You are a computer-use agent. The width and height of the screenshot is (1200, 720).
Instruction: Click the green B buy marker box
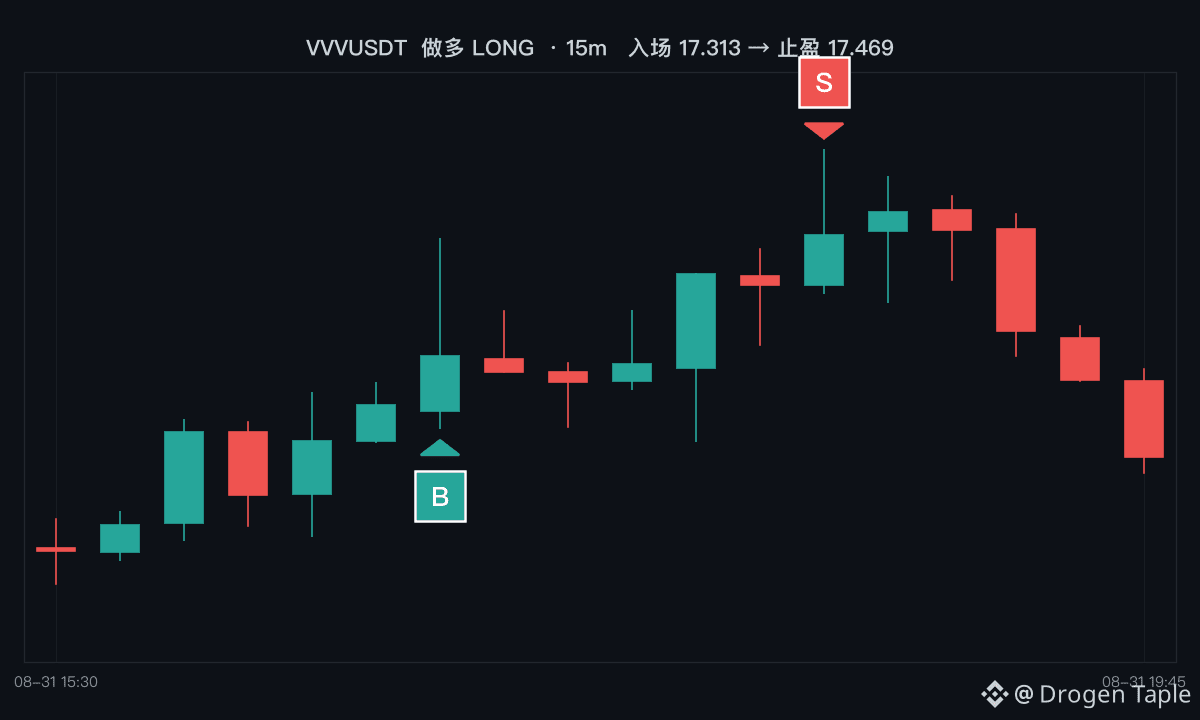(x=440, y=496)
